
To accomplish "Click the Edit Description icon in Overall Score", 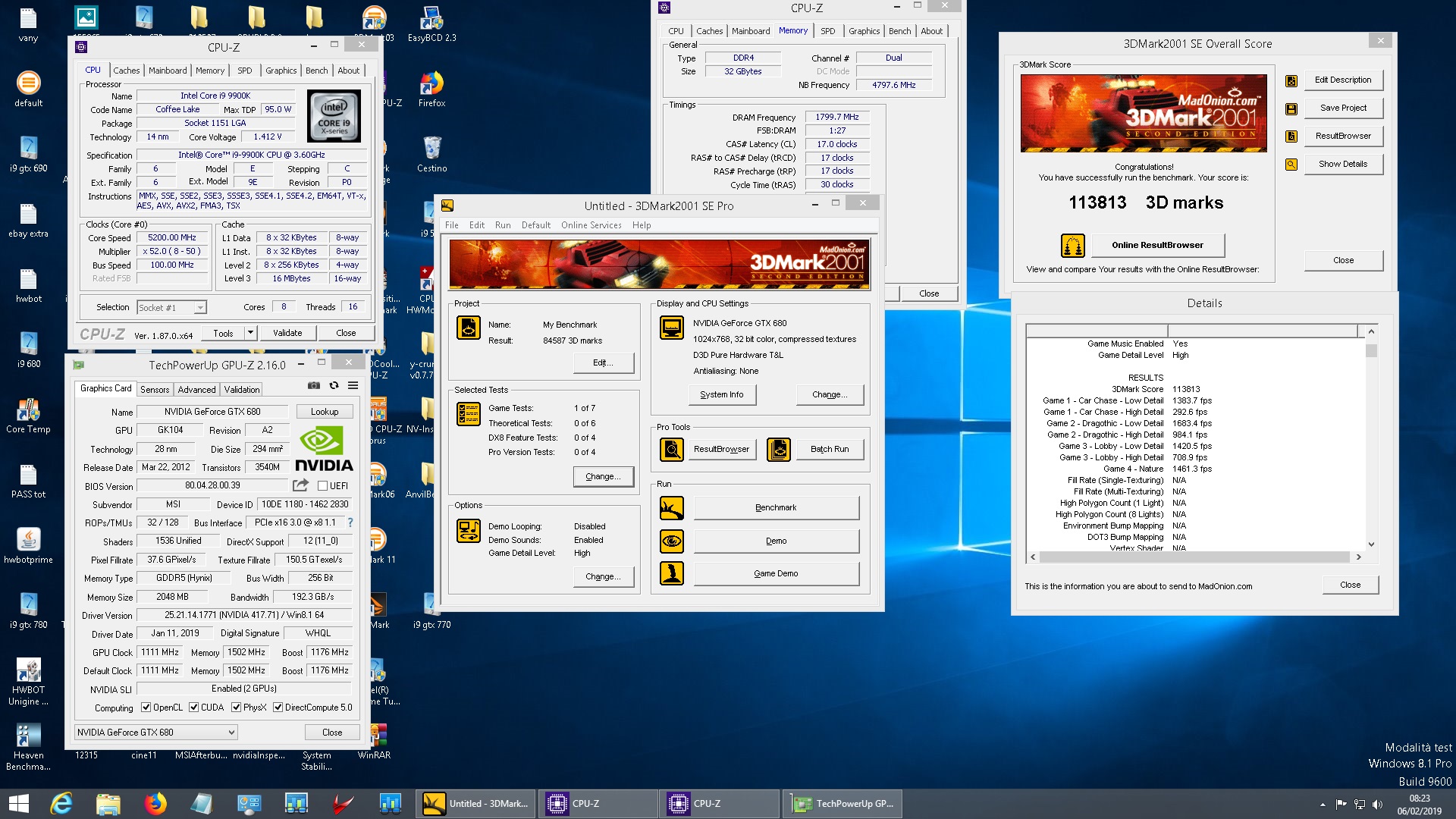I will pos(1291,80).
